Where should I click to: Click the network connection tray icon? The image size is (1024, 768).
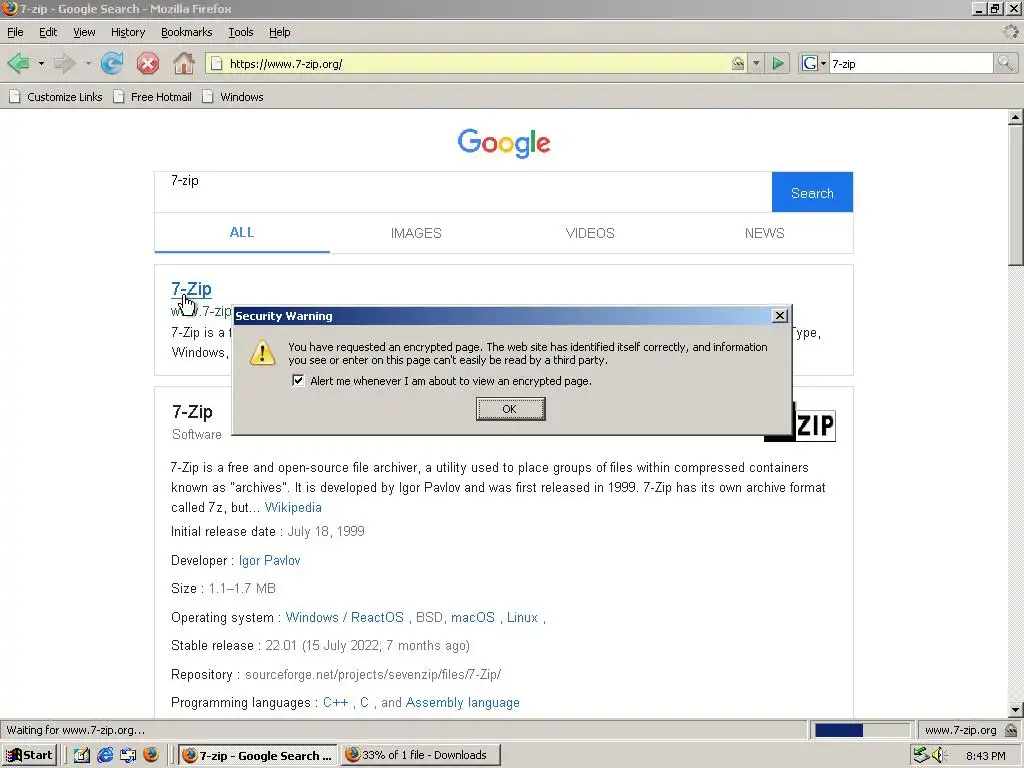pos(921,755)
